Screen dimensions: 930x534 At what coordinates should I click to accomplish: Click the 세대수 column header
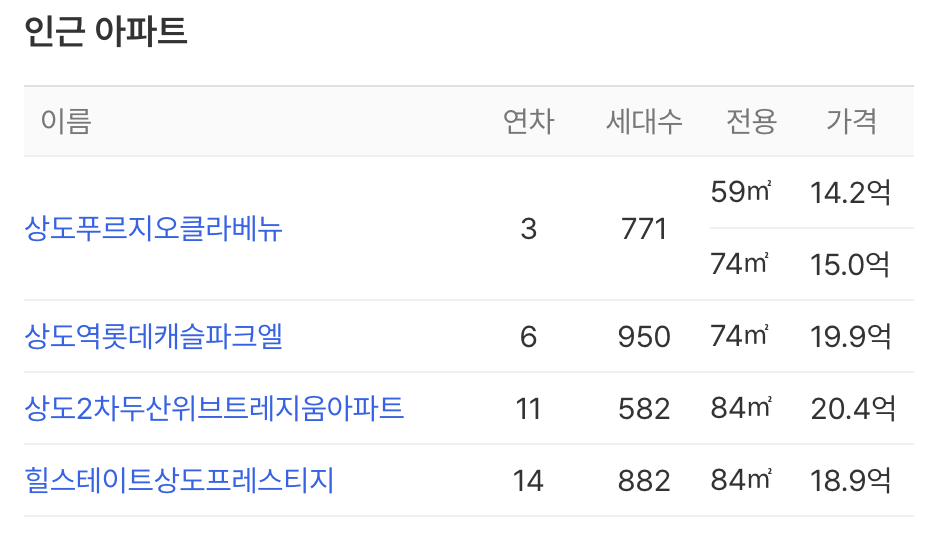pyautogui.click(x=644, y=122)
